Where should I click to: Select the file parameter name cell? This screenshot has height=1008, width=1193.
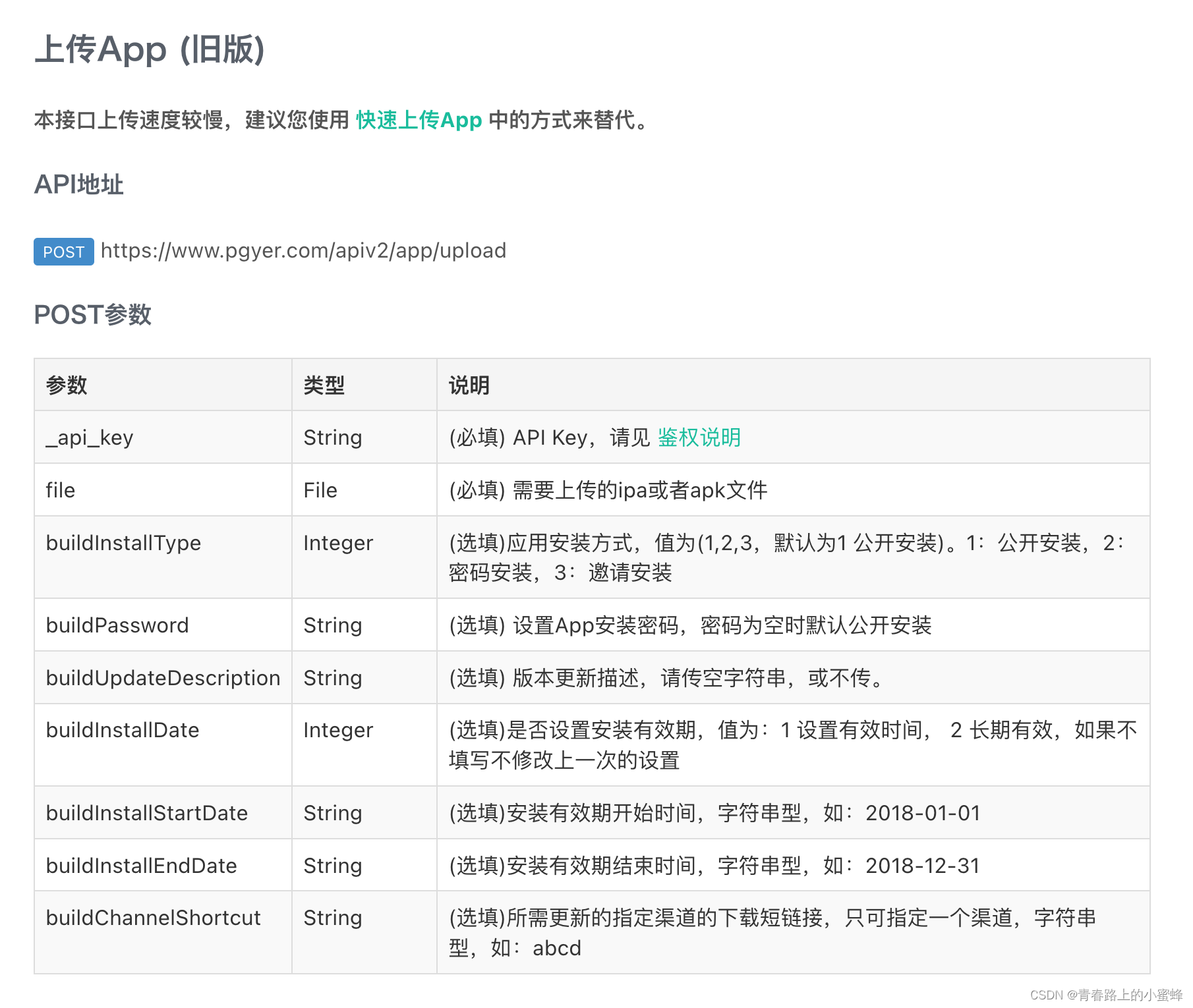coord(163,490)
